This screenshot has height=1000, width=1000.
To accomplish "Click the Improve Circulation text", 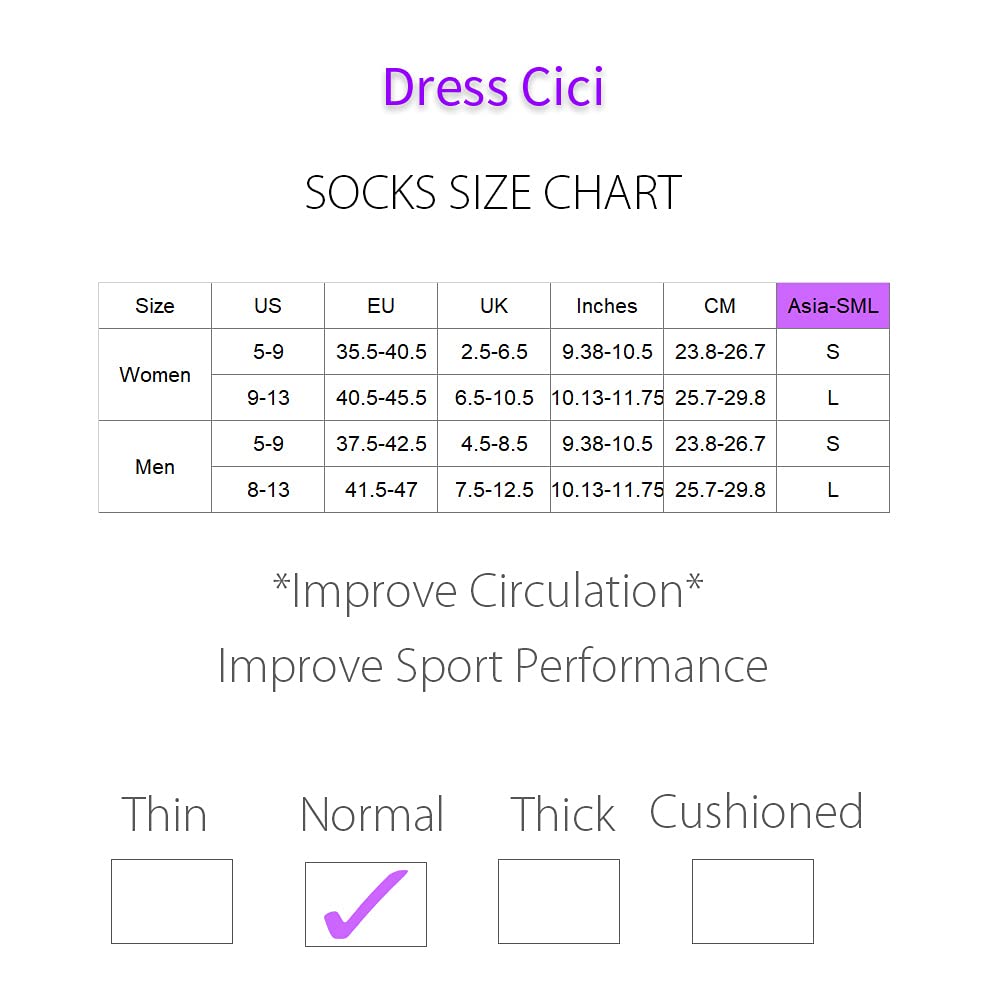I will click(x=488, y=591).
